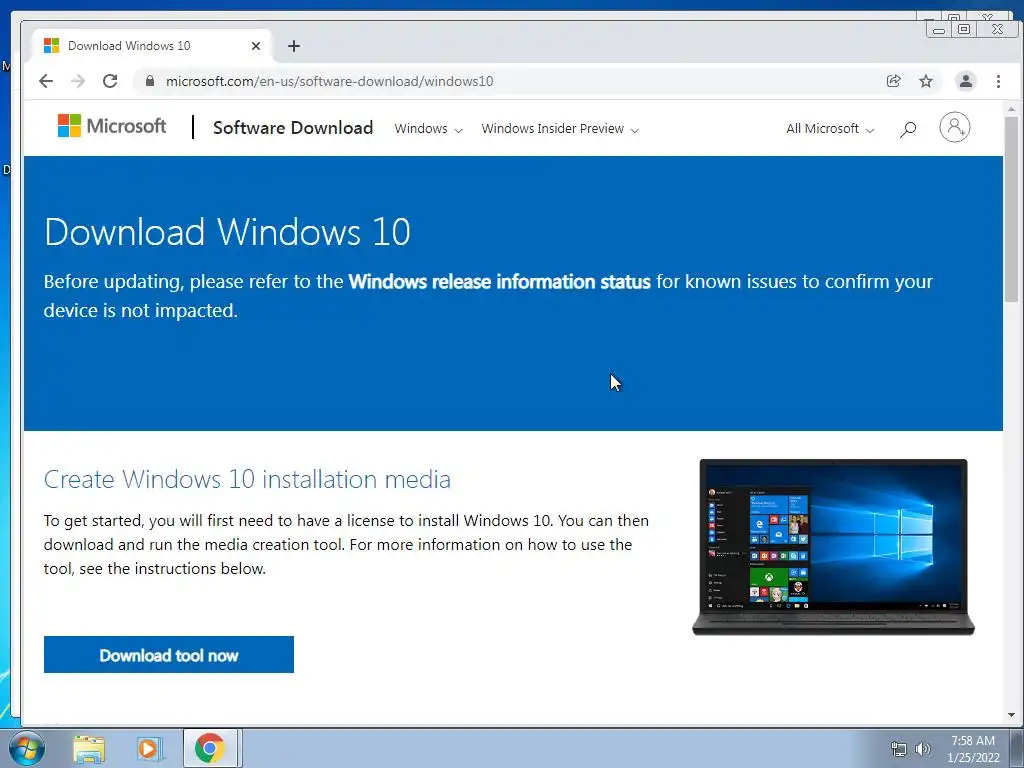Open File Explorer from taskbar
The width and height of the screenshot is (1024, 768).
[89, 748]
